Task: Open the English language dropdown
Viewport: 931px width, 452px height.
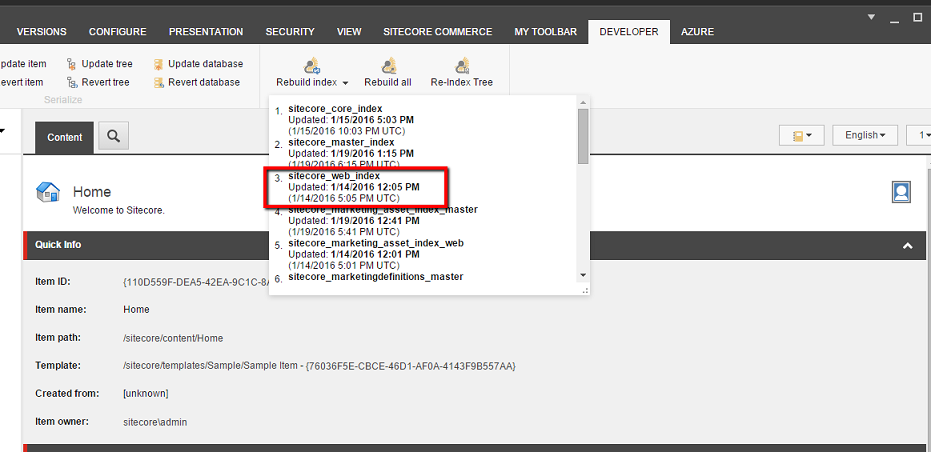Action: [x=865, y=135]
